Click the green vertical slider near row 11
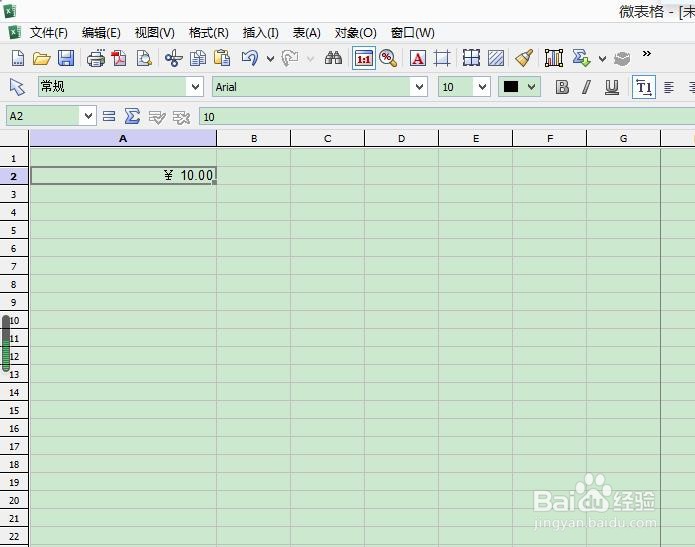 (x=6, y=343)
